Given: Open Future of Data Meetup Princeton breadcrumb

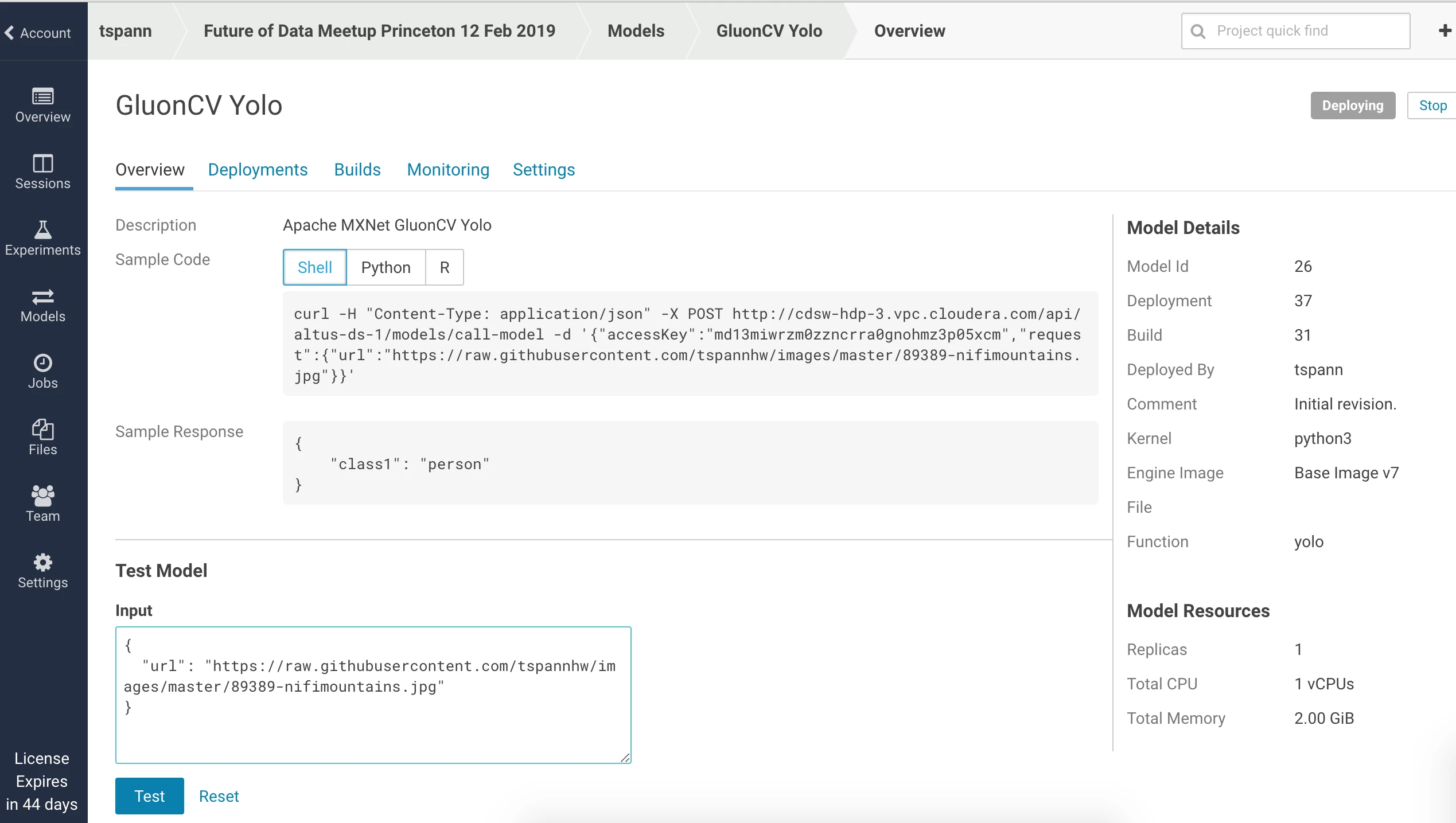Looking at the screenshot, I should pyautogui.click(x=379, y=31).
